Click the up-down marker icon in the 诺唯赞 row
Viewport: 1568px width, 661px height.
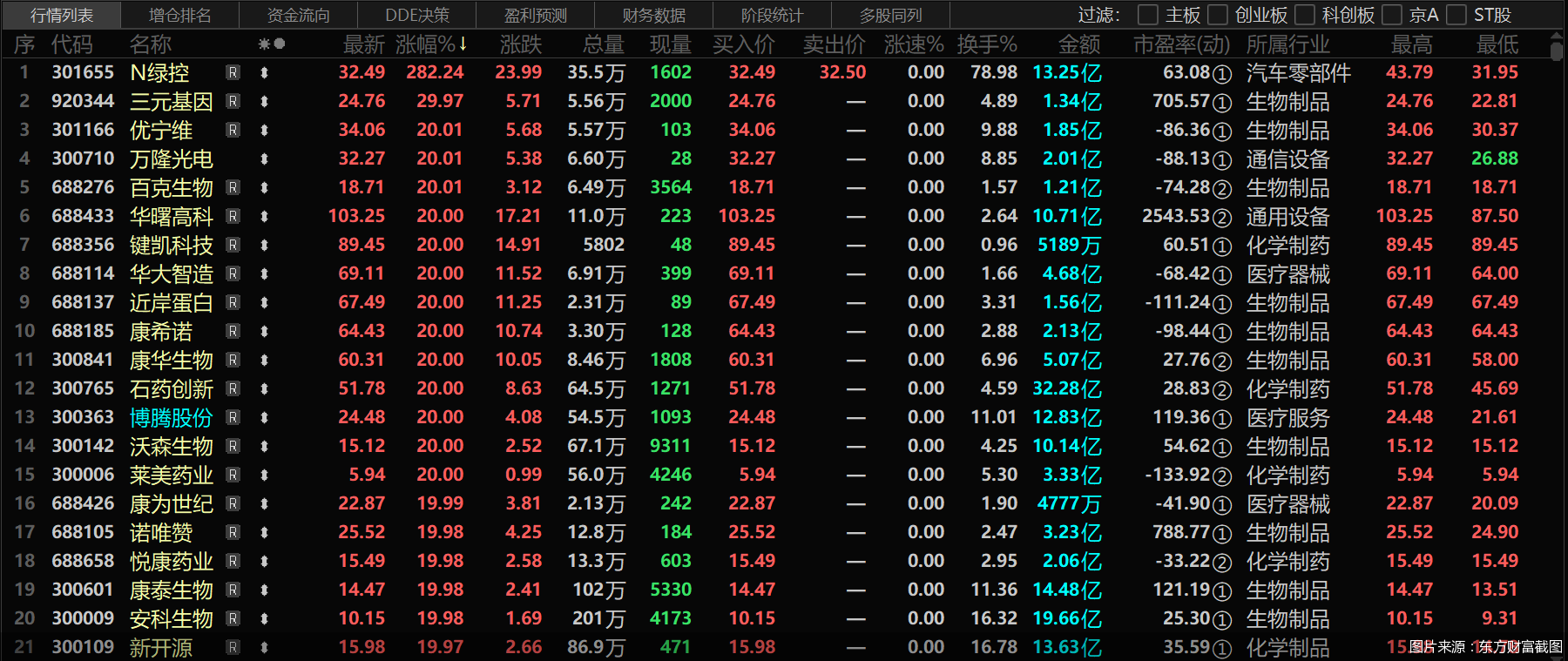click(264, 533)
